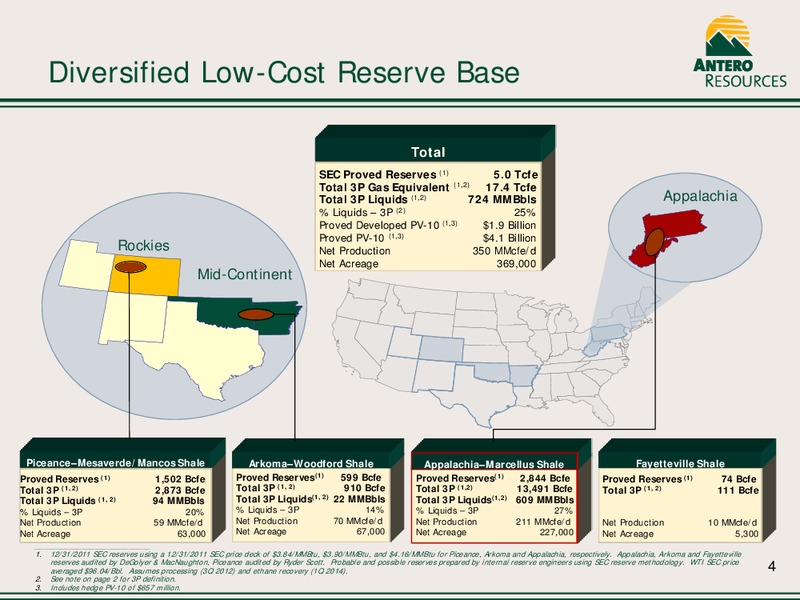Select 13,491 Bcfe Marcellus Total 3P

544,489
